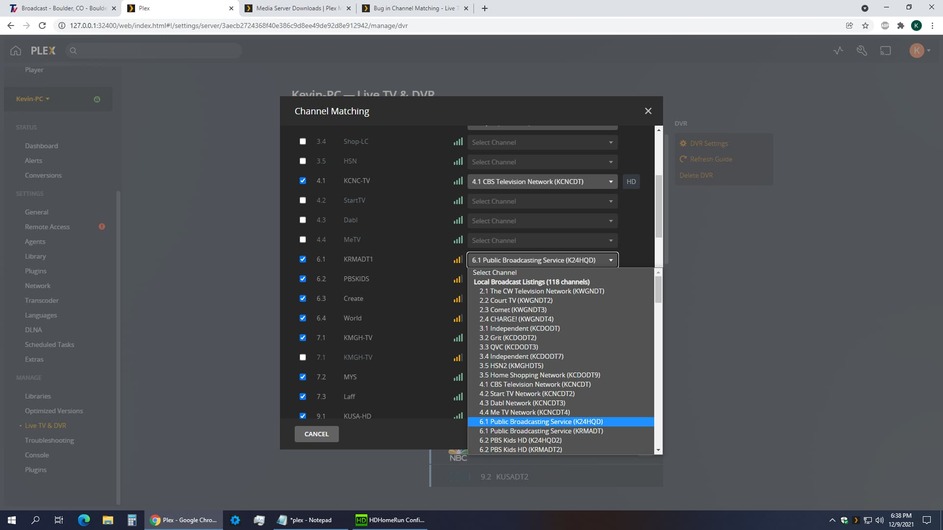Viewport: 943px width, 530px height.
Task: Click the cast screen icon in header
Action: tap(886, 51)
